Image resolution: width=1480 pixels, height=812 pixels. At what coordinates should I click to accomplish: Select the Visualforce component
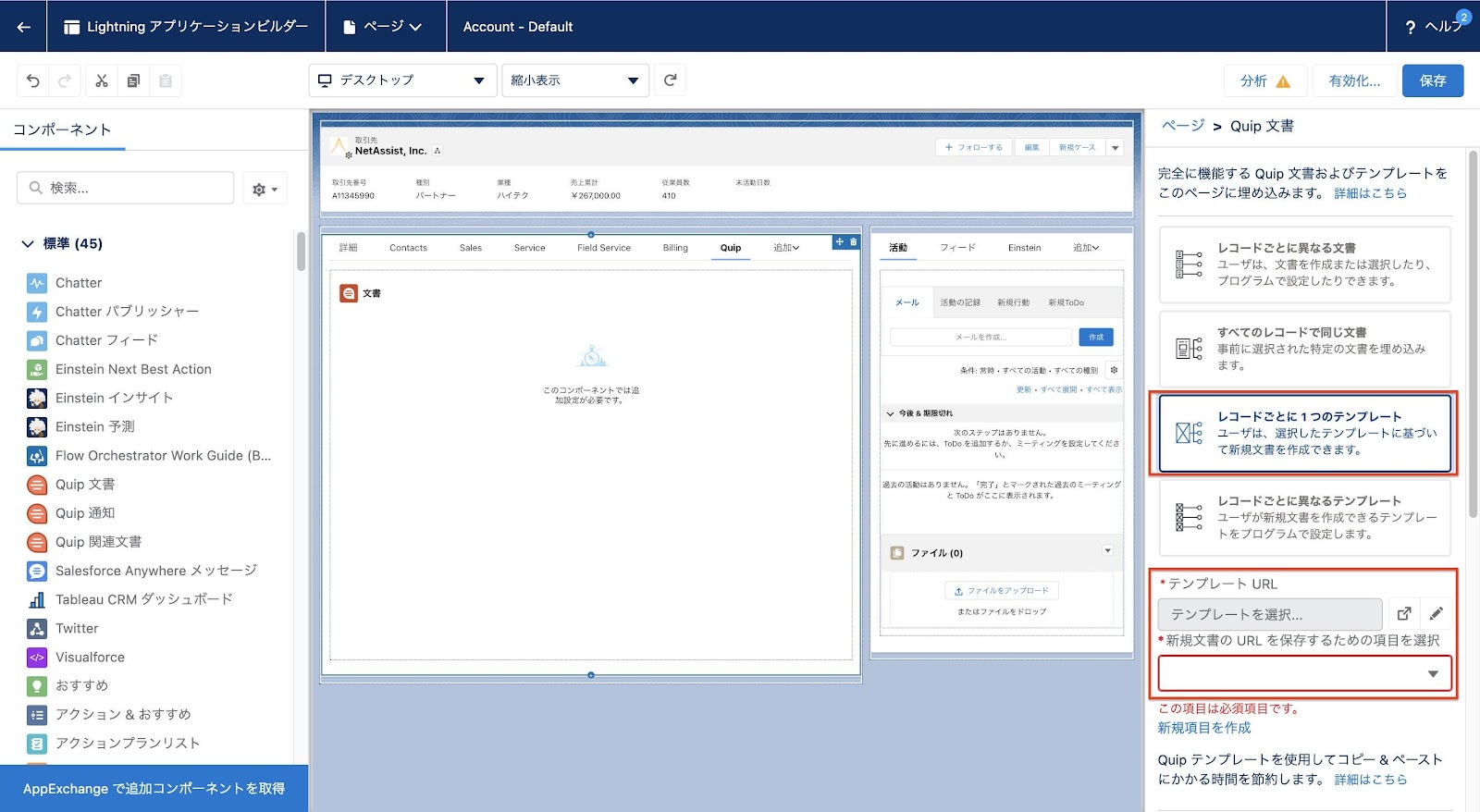76,658
